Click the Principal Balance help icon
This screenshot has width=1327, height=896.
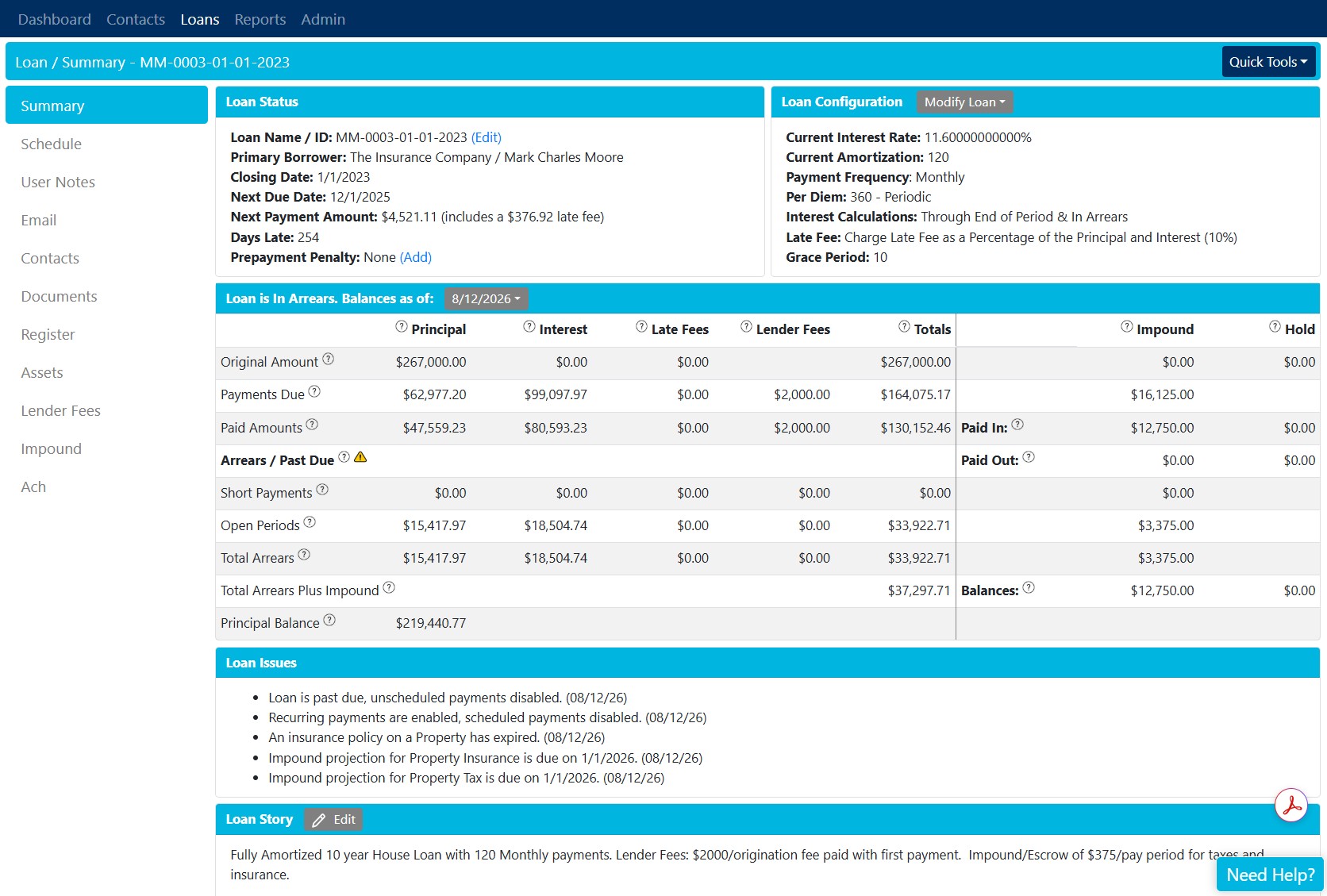tap(329, 621)
